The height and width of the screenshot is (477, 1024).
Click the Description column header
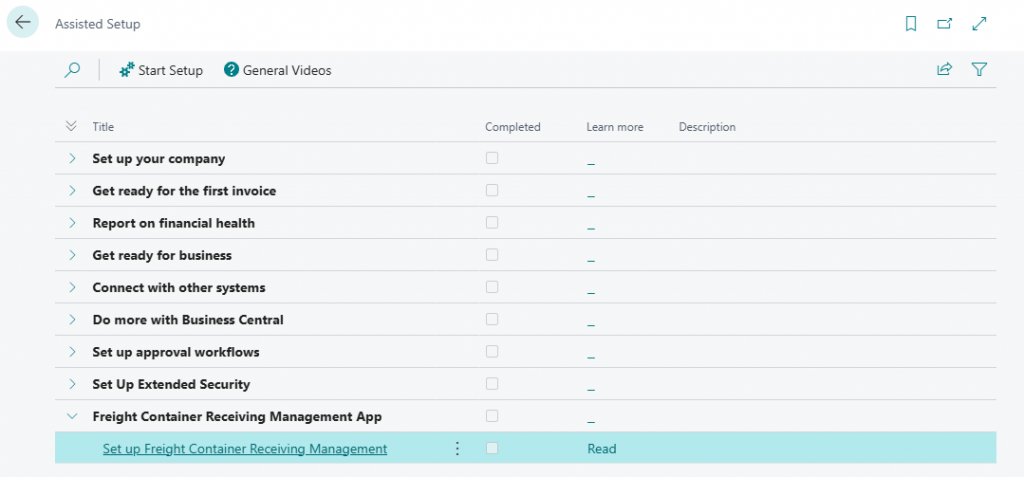click(x=707, y=127)
